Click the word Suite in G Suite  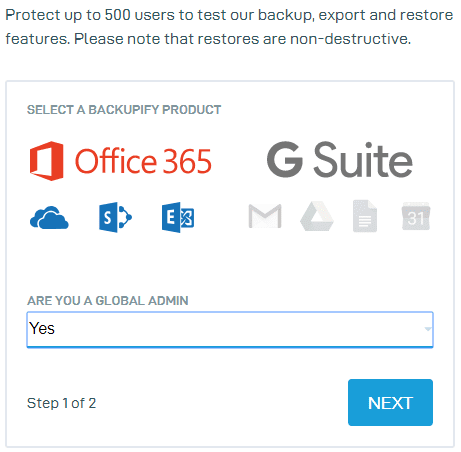pyautogui.click(x=363, y=160)
